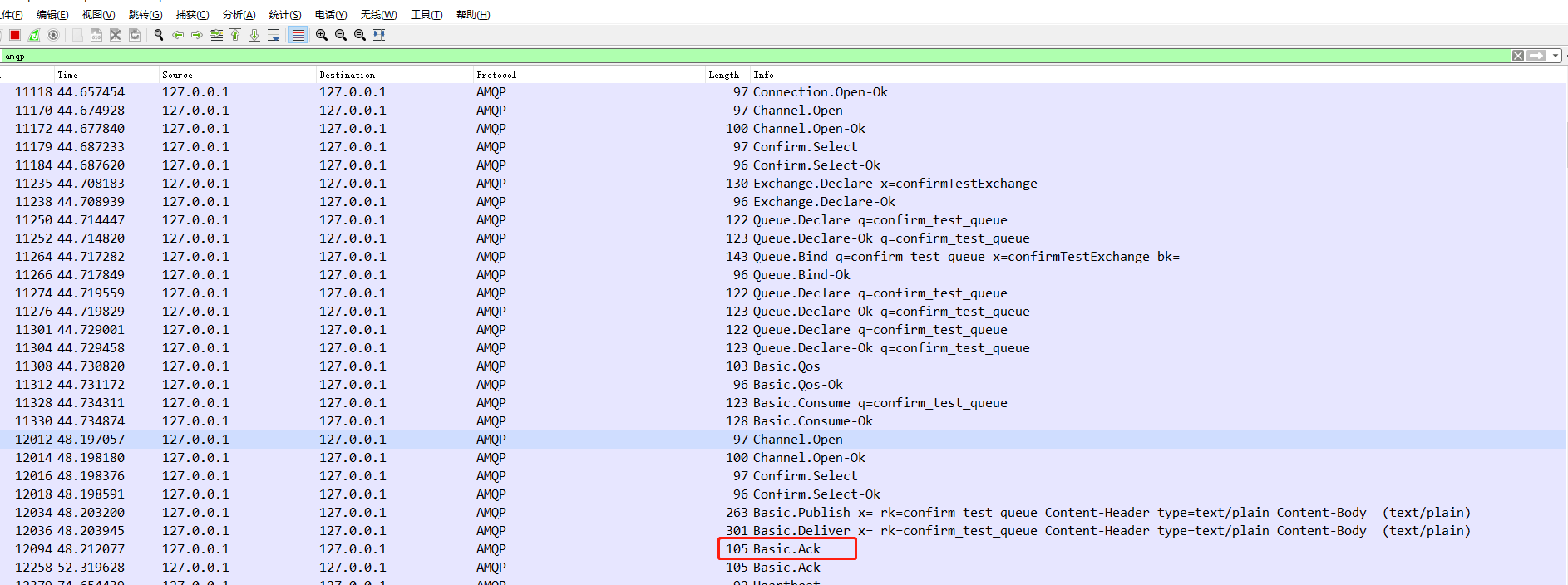This screenshot has height=585, width=1568.
Task: Select packet 12034 Basic.Publish row
Action: pos(783,513)
